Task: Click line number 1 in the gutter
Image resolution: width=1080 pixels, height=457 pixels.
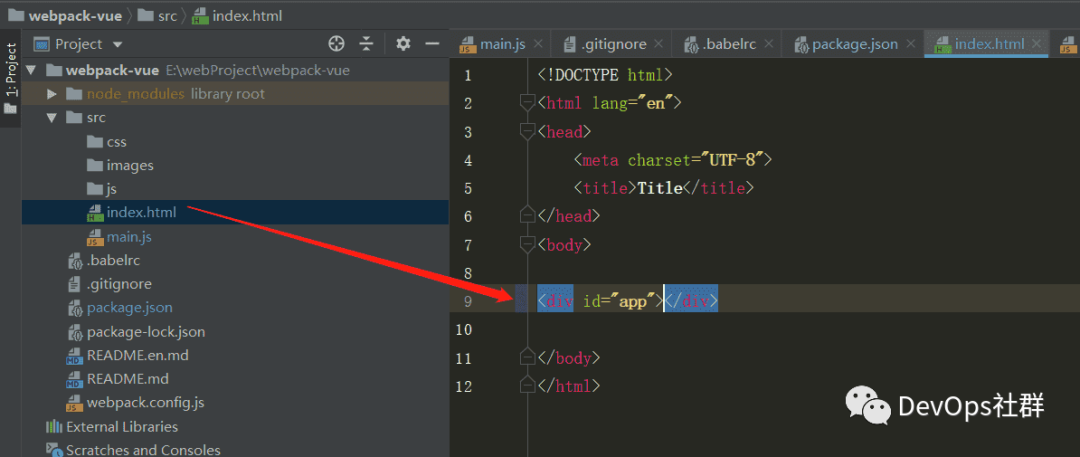Action: 468,75
